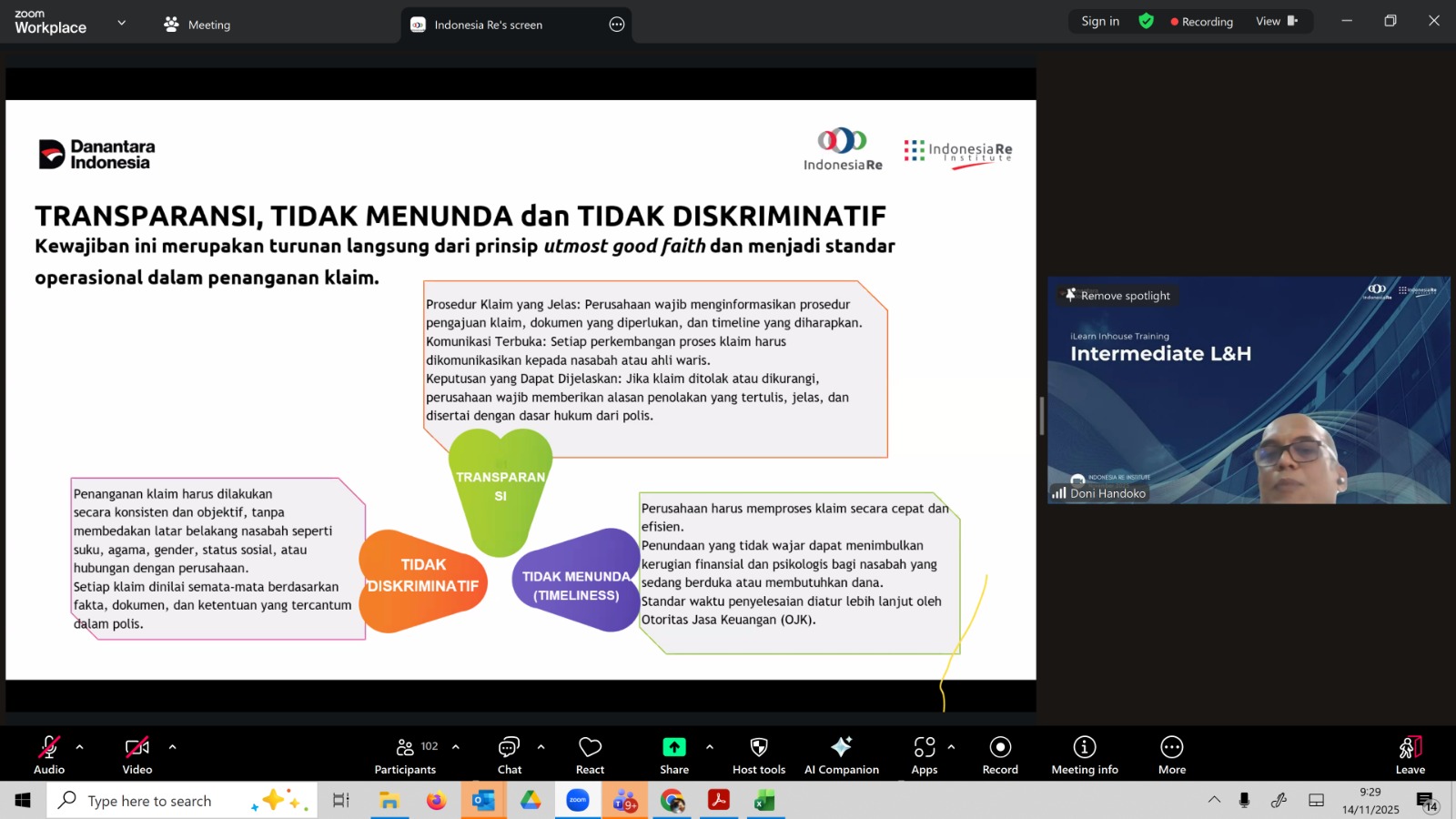Expand audio options arrow next to Audio

coord(80,747)
